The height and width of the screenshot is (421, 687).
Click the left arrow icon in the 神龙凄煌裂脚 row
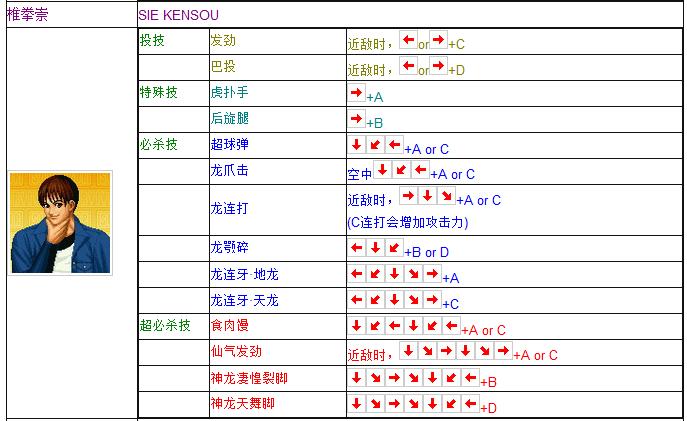point(471,377)
